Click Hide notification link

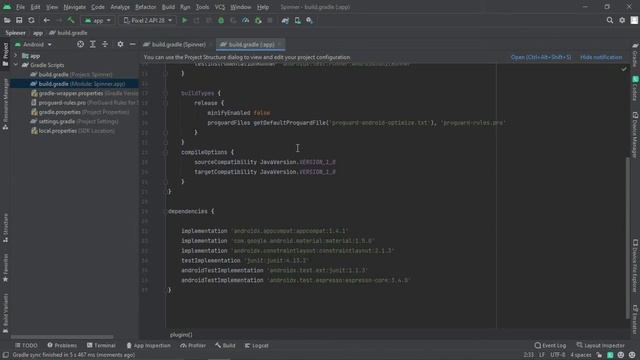(x=601, y=57)
